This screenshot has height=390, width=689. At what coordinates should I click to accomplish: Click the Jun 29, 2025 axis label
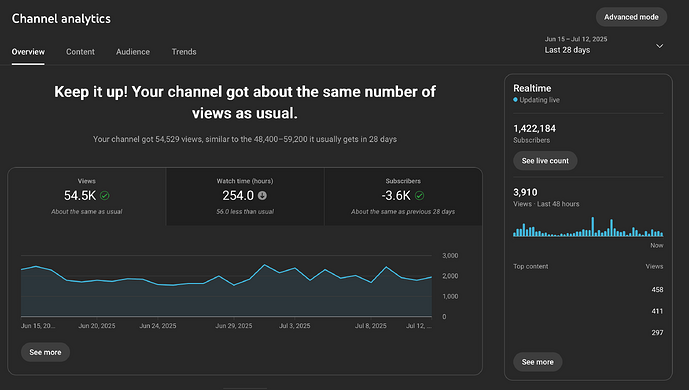[x=234, y=326]
